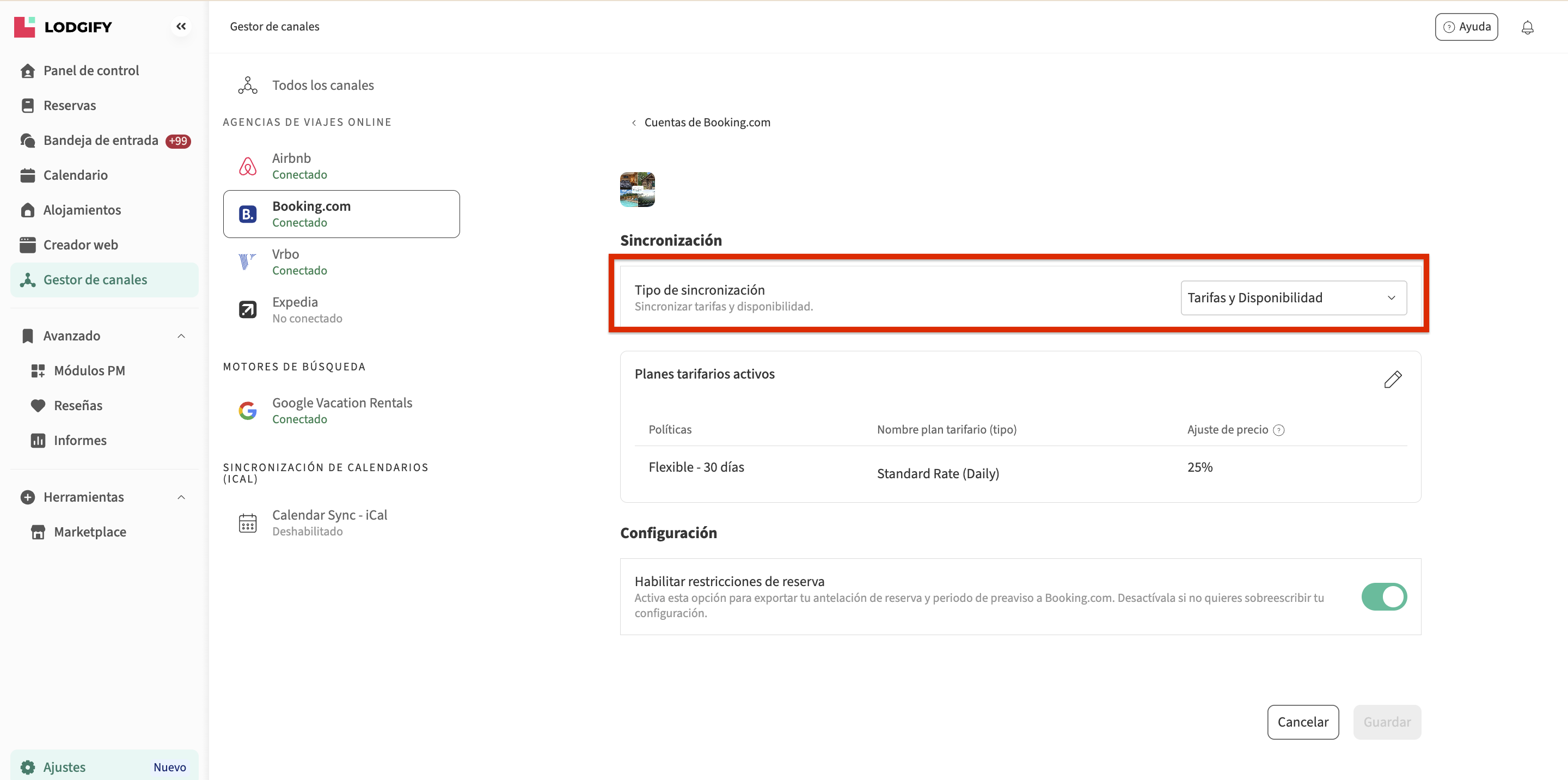Click the Google Vacation Rentals logo
Image resolution: width=1568 pixels, height=780 pixels.
(248, 410)
